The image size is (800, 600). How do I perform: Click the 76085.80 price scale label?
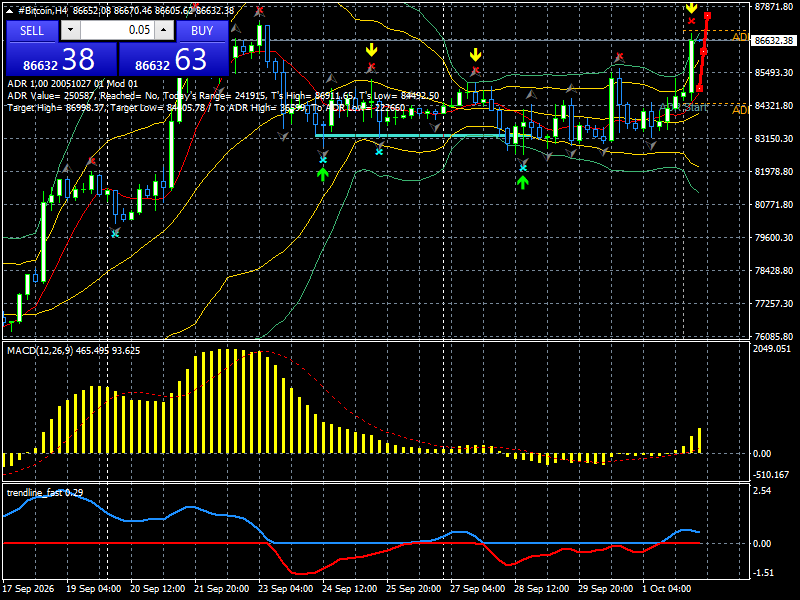(x=773, y=337)
